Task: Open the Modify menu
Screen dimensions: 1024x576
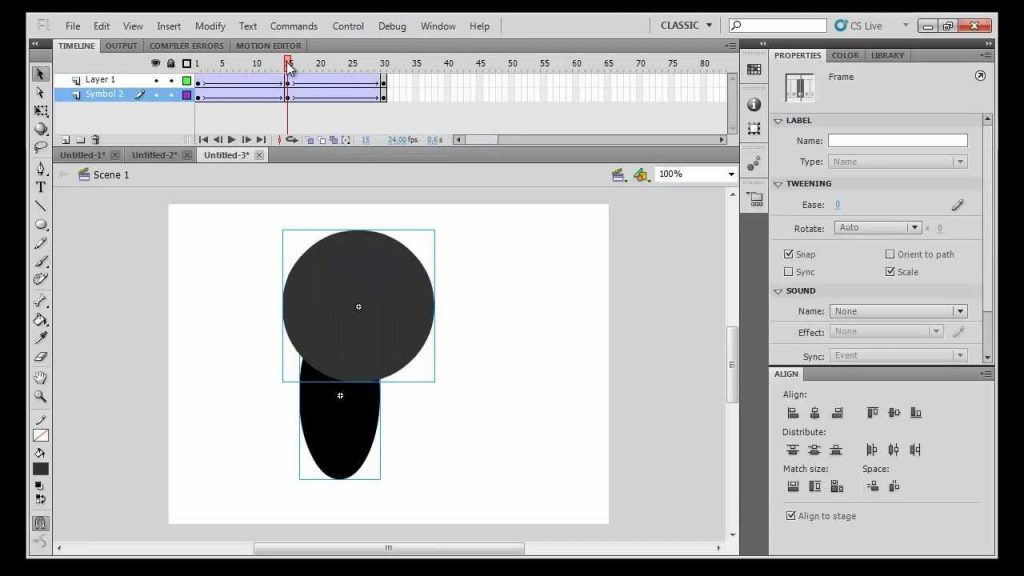Action: (x=210, y=26)
